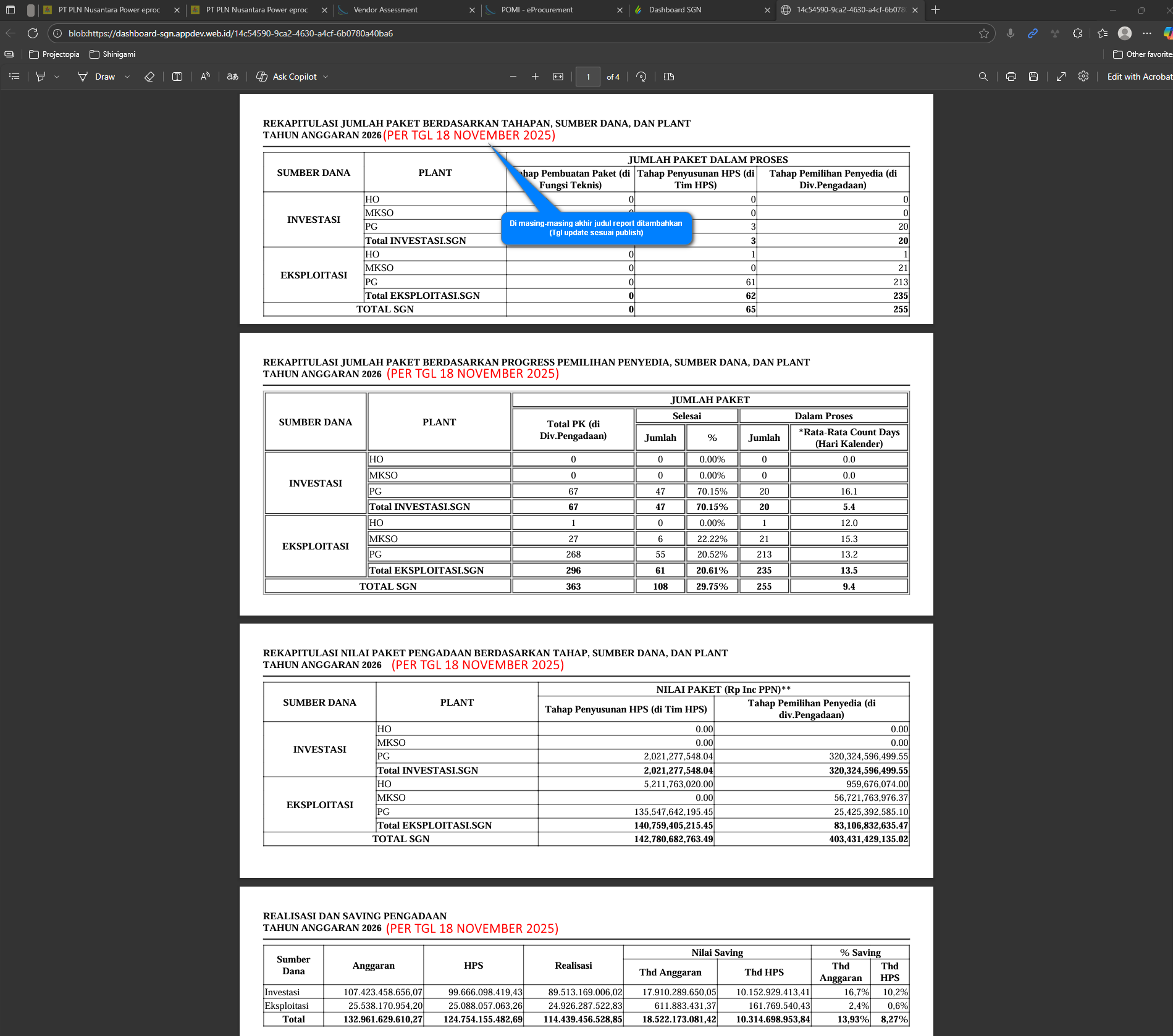The image size is (1173, 1036).
Task: Click Edit with Acrobat
Action: [1138, 77]
